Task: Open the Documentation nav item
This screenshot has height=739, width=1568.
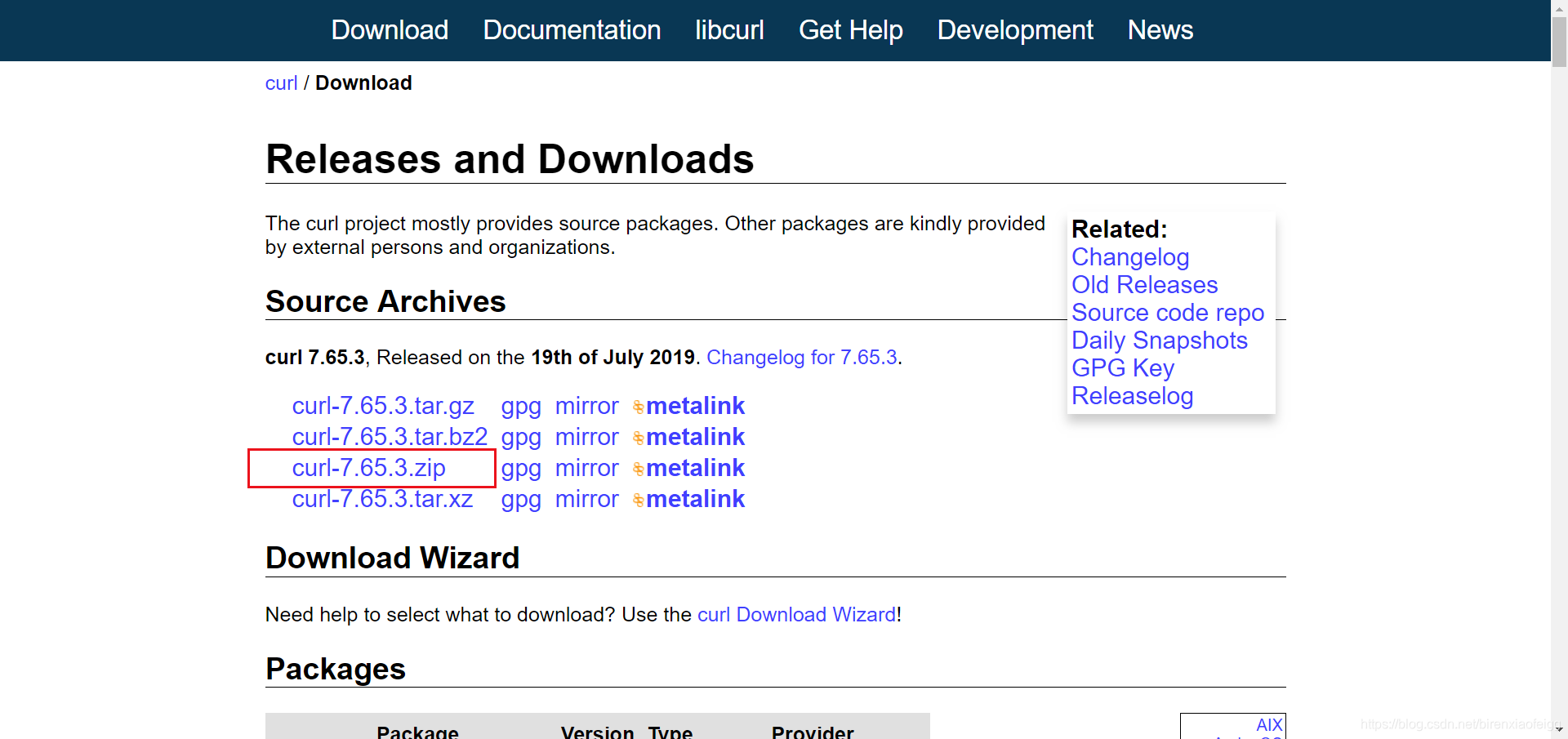Action: (x=572, y=30)
